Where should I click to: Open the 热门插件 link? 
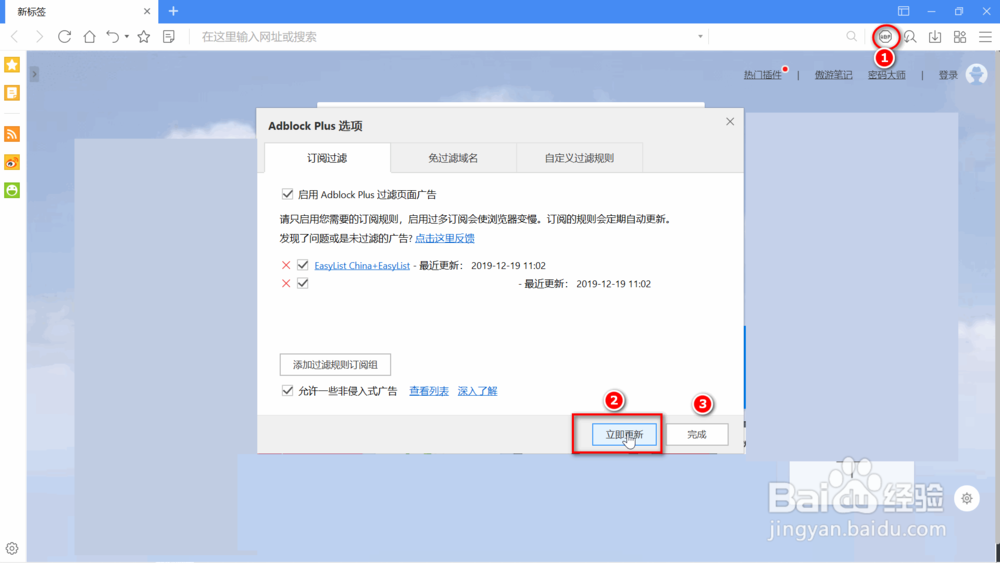(763, 75)
